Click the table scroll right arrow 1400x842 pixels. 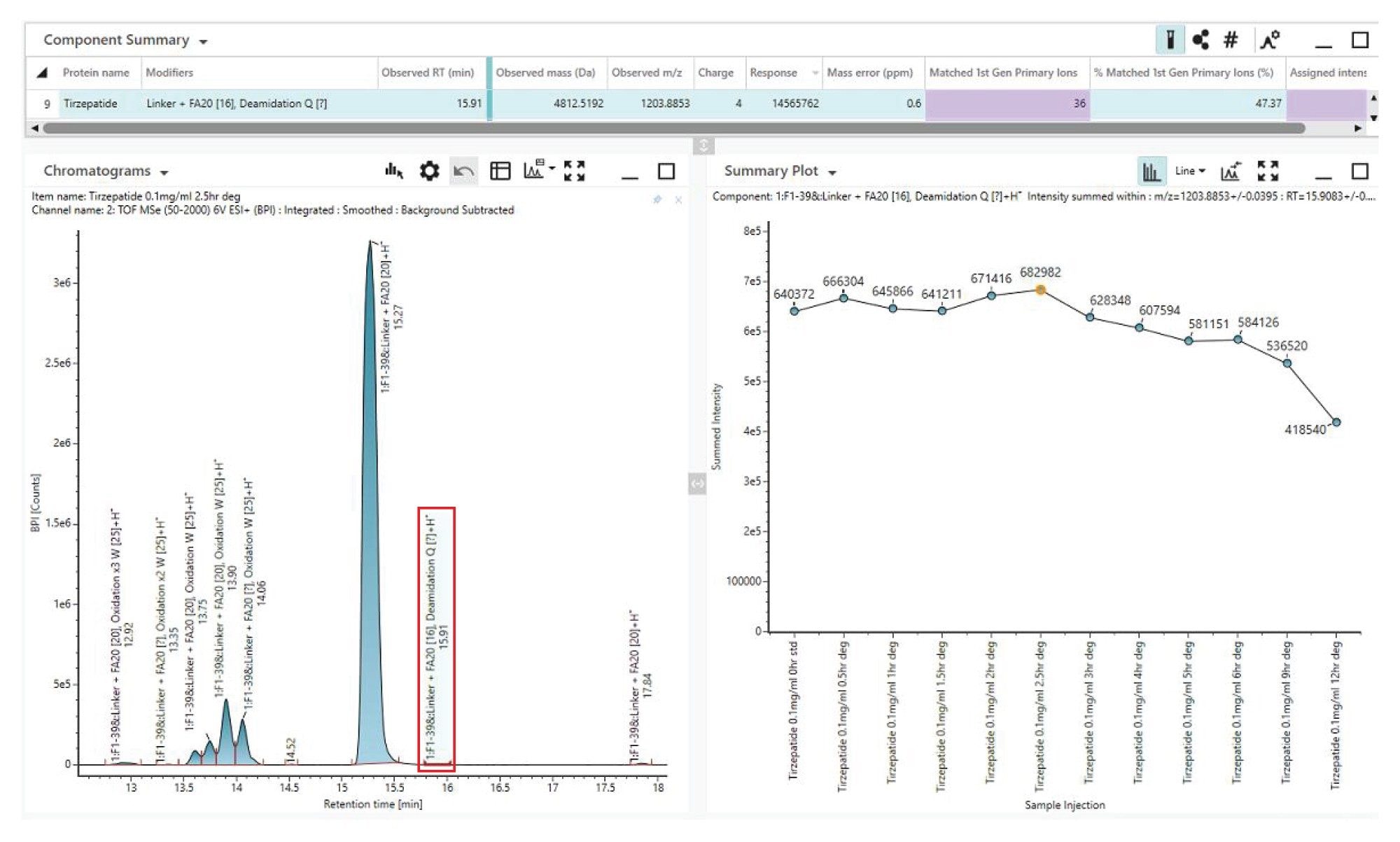(x=1358, y=128)
